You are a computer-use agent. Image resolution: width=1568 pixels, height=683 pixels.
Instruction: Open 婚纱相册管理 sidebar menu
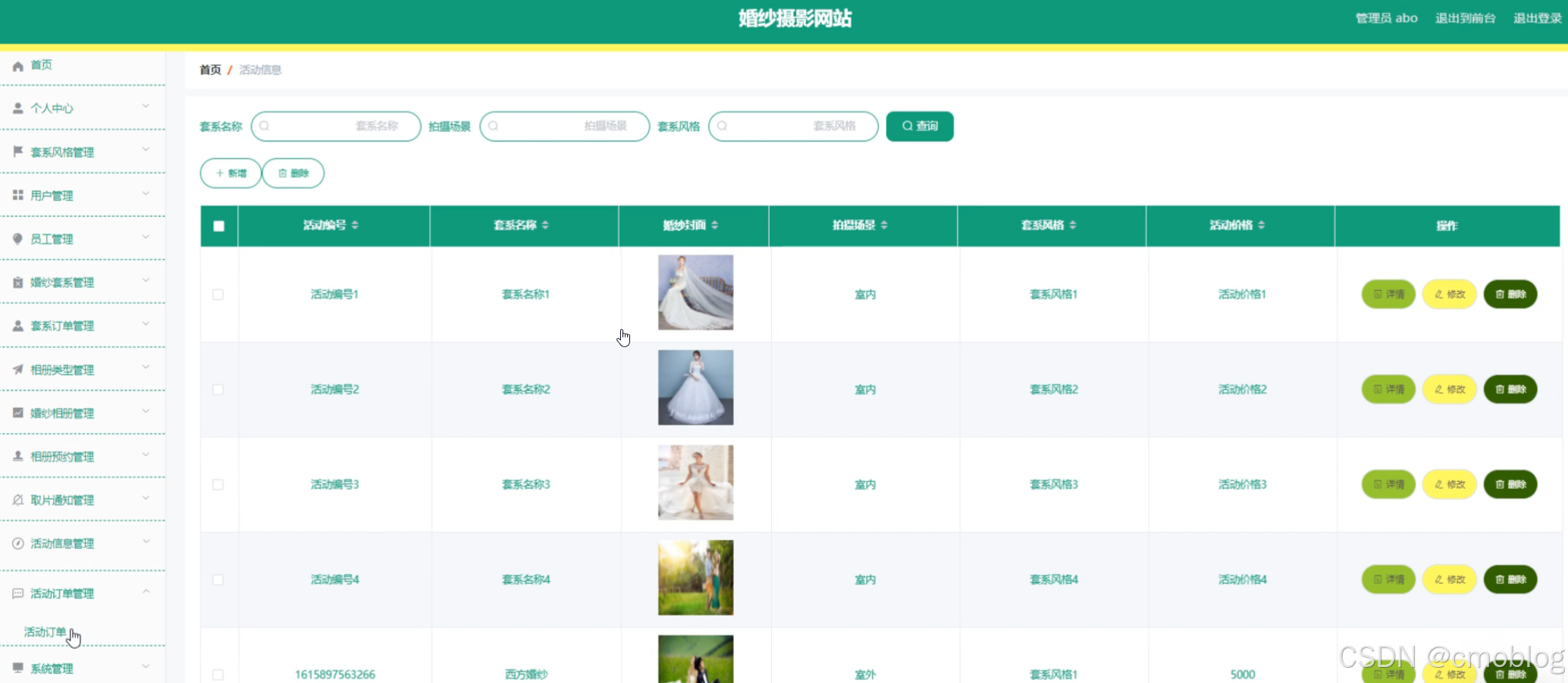coord(83,412)
